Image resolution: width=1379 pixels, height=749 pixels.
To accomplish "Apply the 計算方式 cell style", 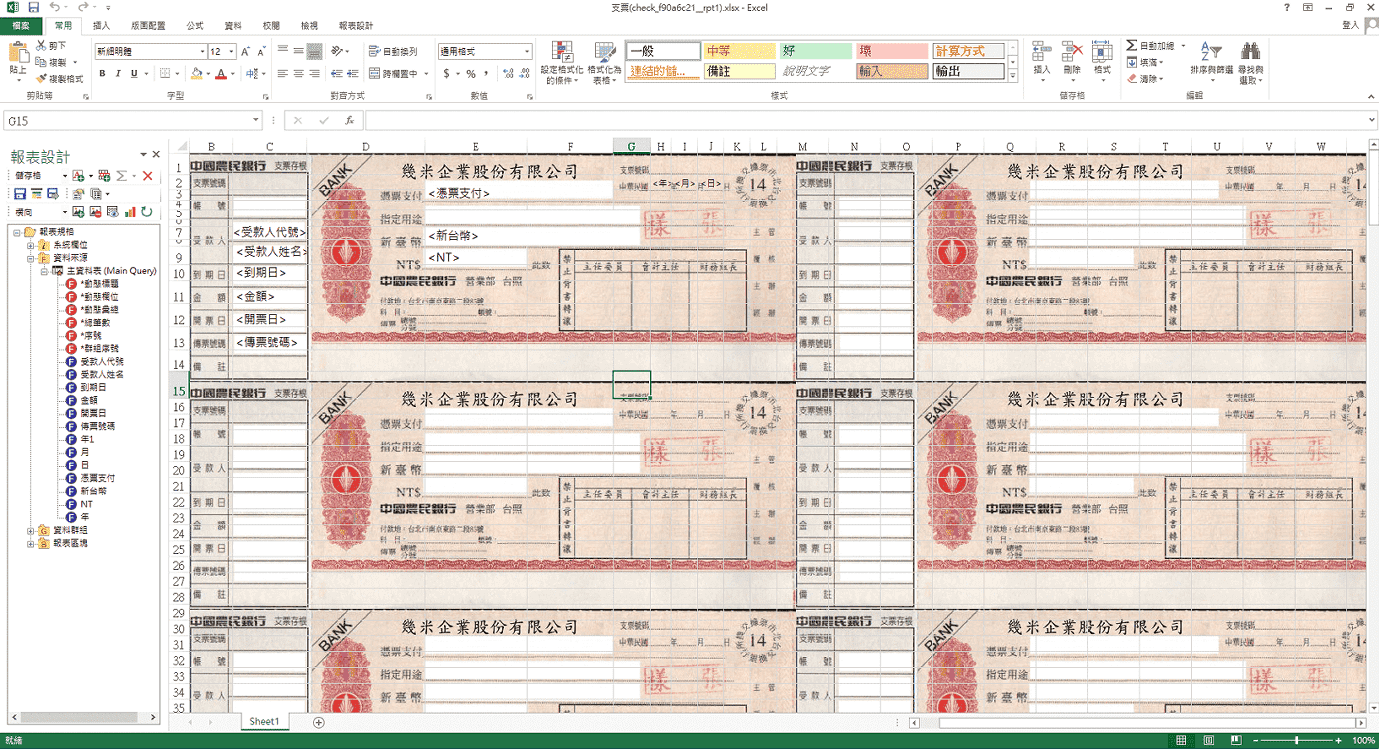I will click(968, 51).
